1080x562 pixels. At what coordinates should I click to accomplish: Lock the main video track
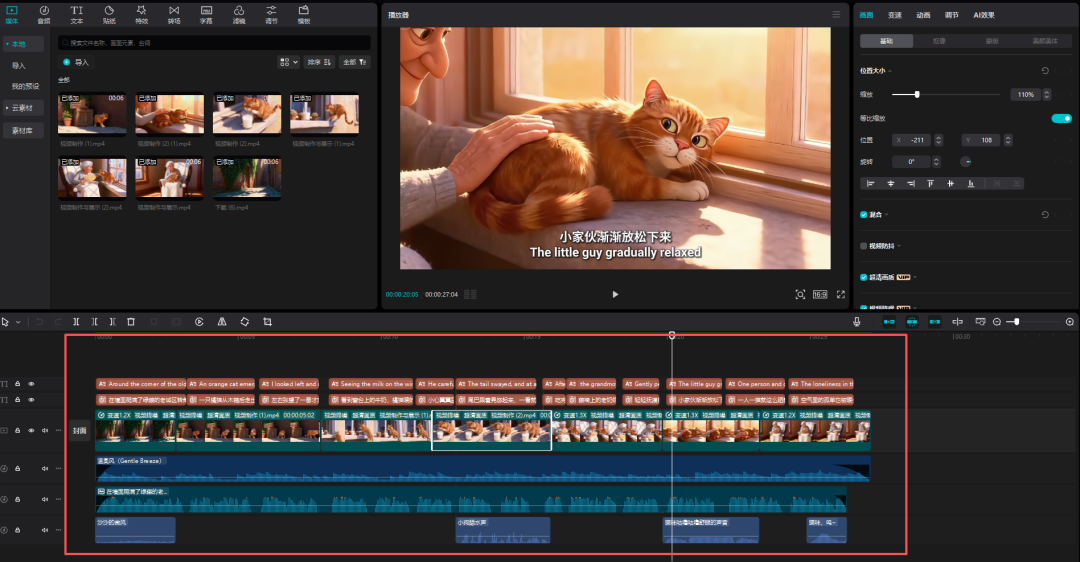click(18, 430)
